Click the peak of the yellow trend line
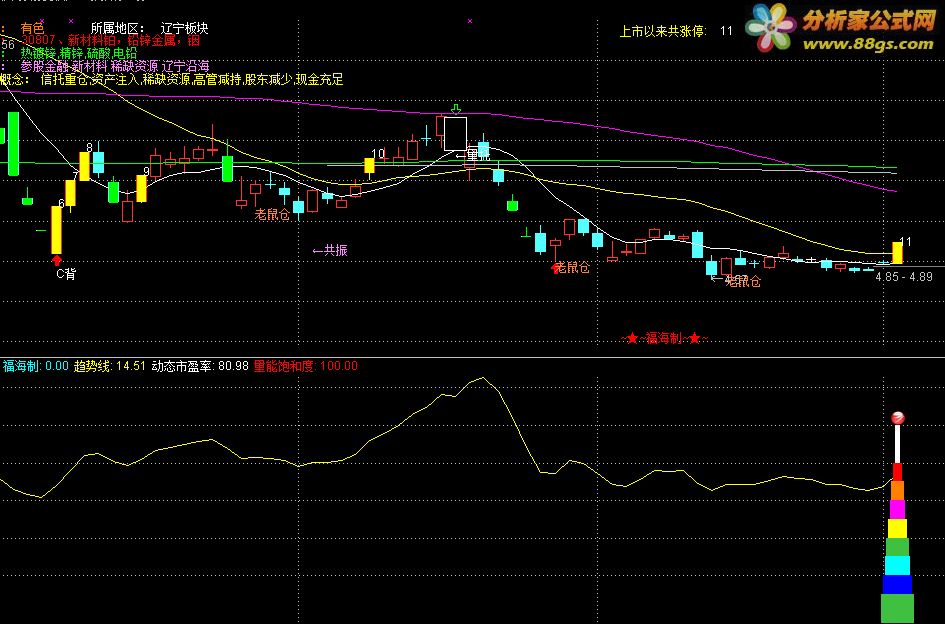Image resolution: width=945 pixels, height=624 pixels. click(x=483, y=378)
